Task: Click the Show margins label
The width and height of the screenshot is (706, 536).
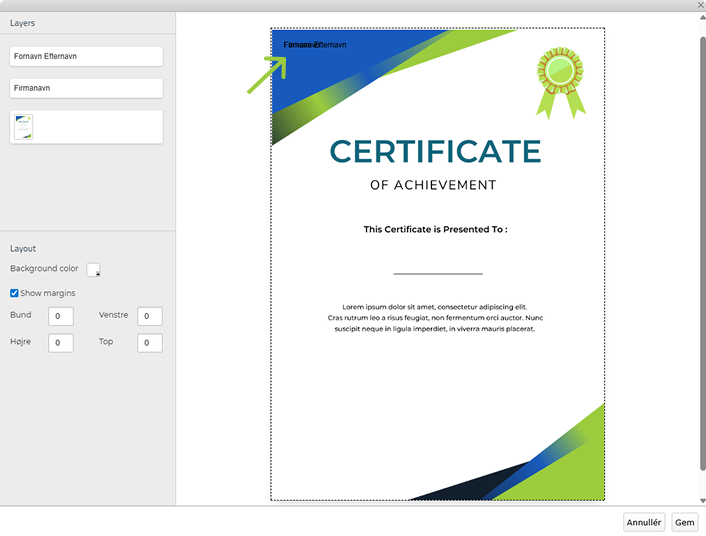Action: (x=48, y=293)
